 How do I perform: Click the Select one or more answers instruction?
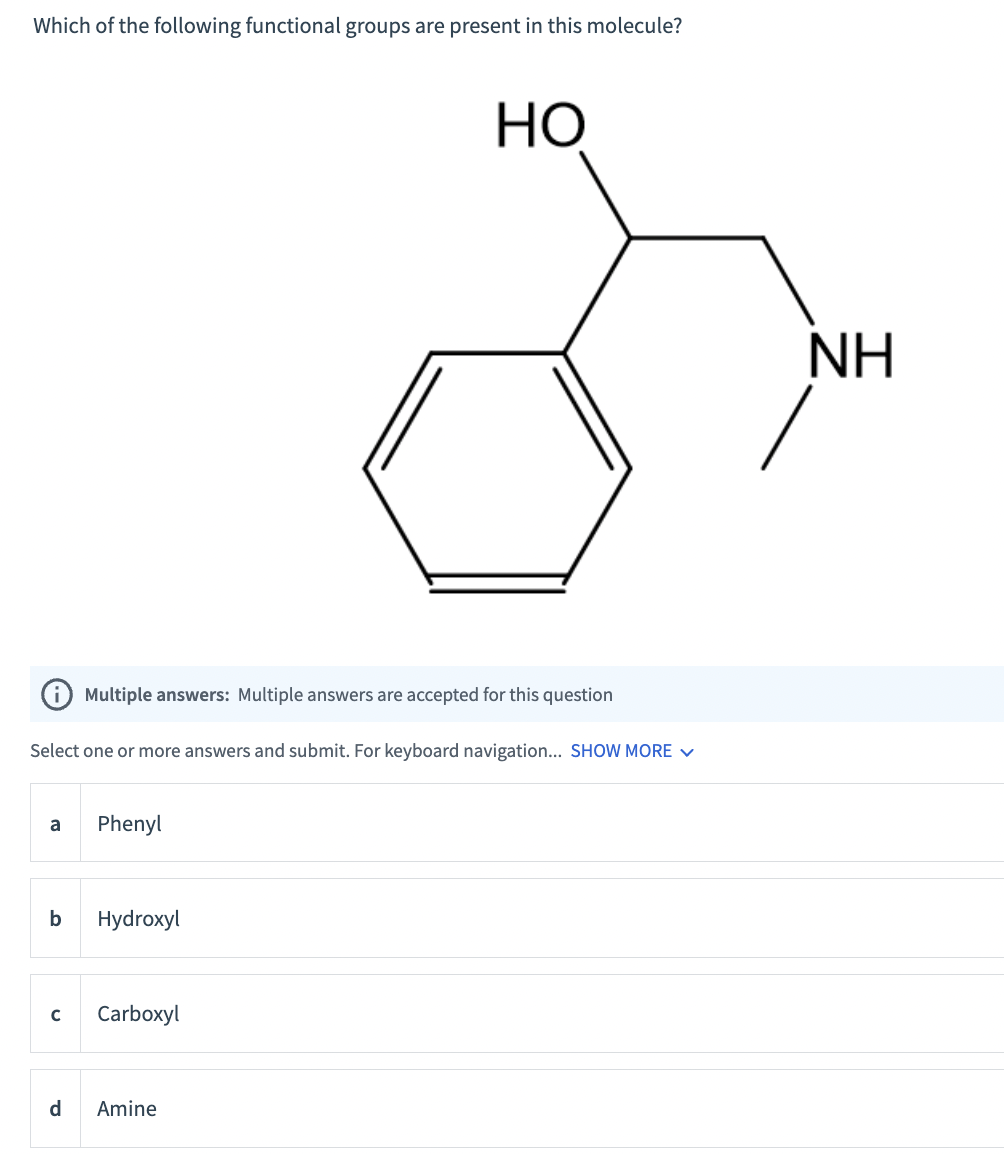click(295, 751)
